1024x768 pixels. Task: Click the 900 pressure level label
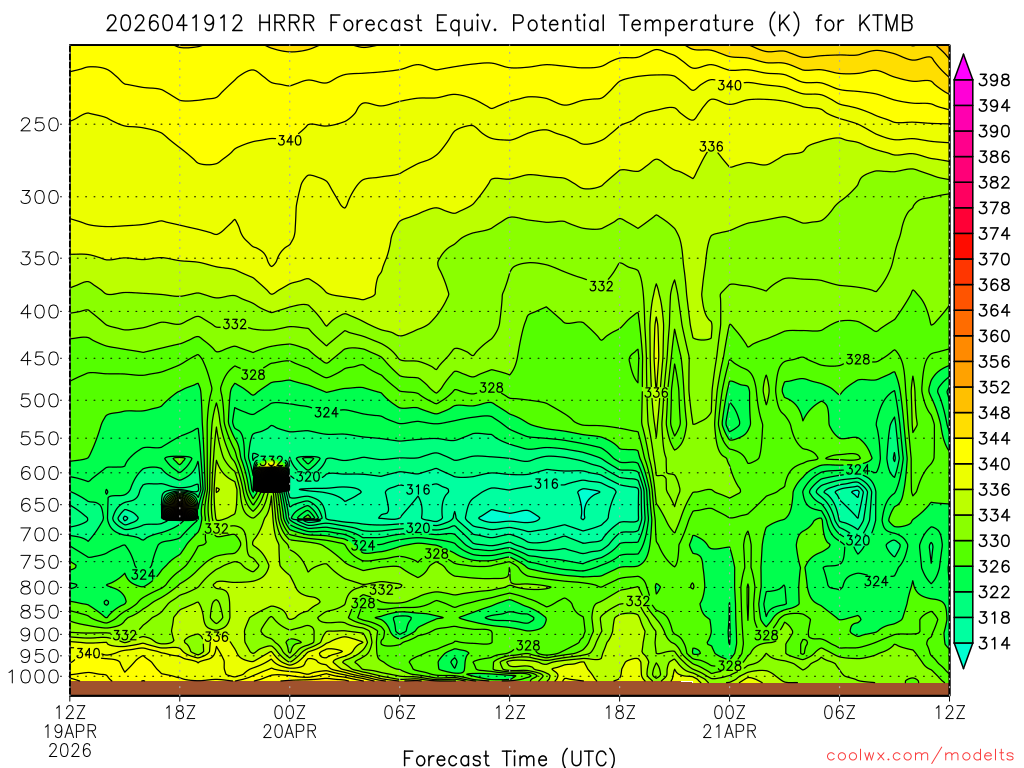click(40, 634)
